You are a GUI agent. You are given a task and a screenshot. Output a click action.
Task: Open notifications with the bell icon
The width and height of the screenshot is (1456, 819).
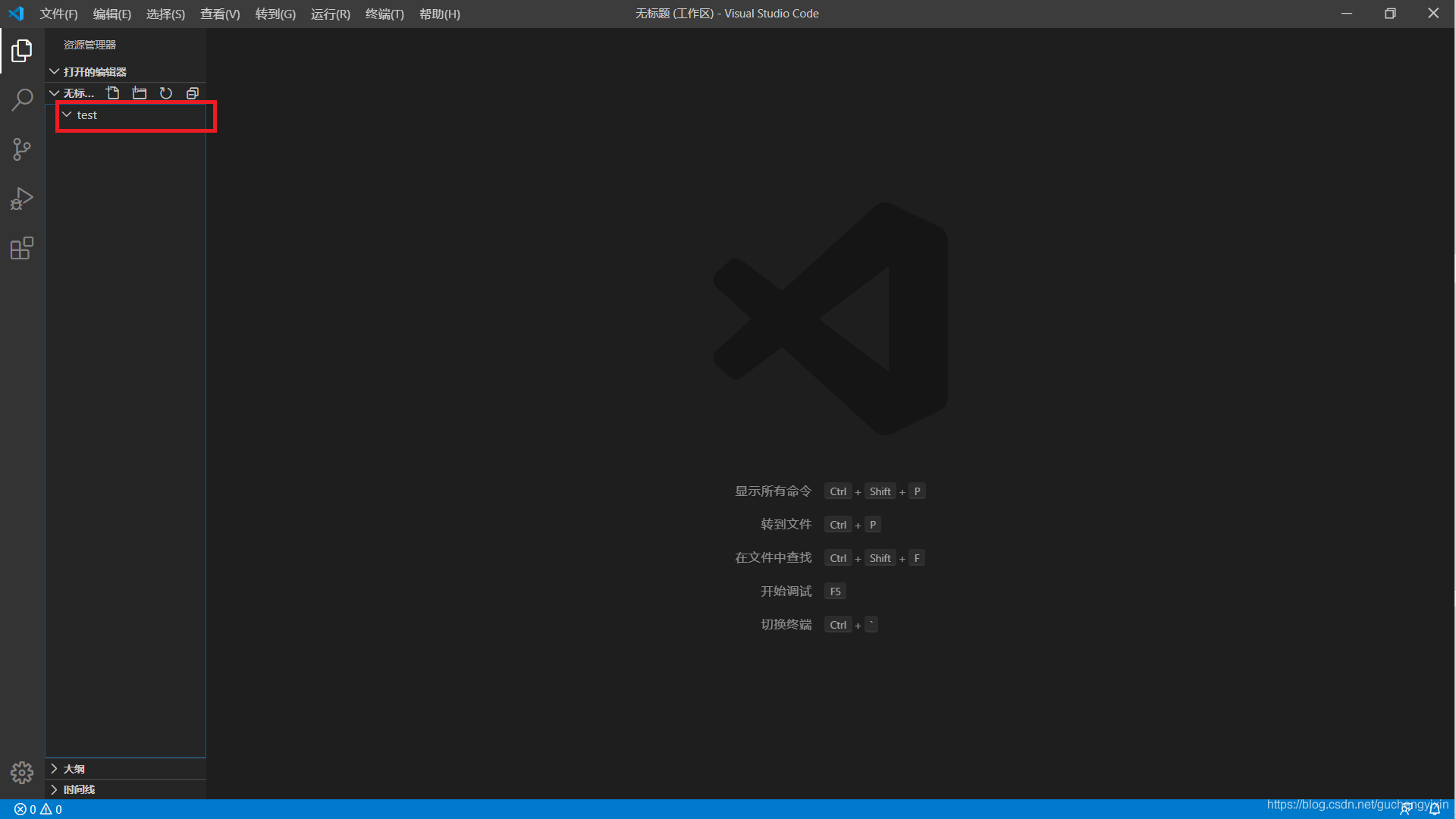(x=1435, y=810)
